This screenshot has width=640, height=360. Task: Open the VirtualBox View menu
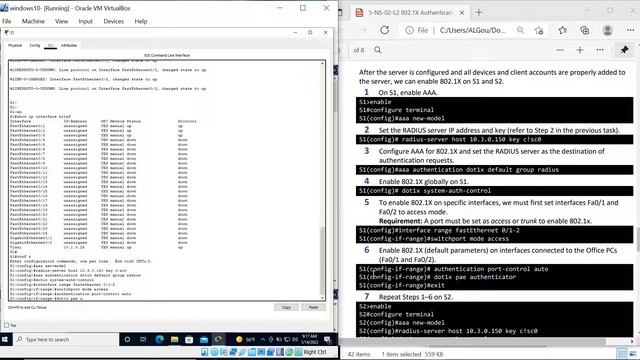click(x=61, y=21)
